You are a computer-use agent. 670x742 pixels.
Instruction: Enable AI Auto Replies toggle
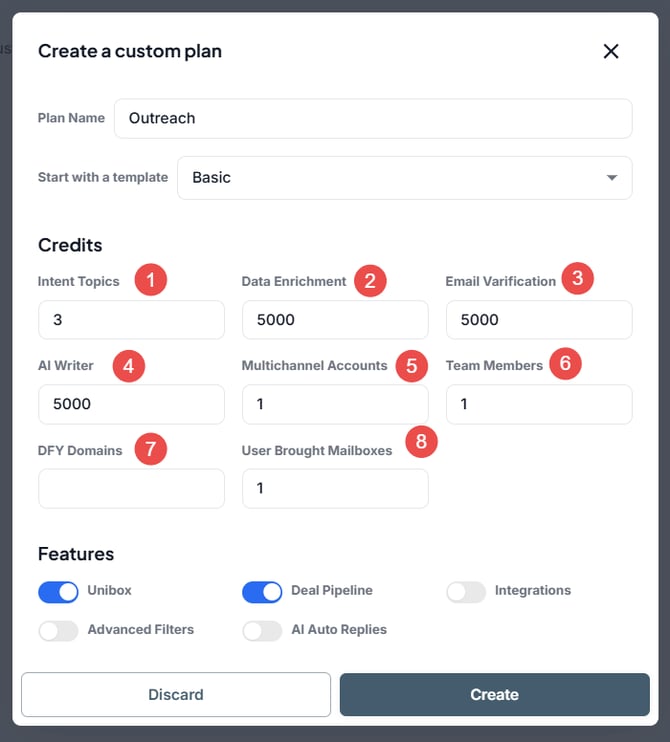262,631
